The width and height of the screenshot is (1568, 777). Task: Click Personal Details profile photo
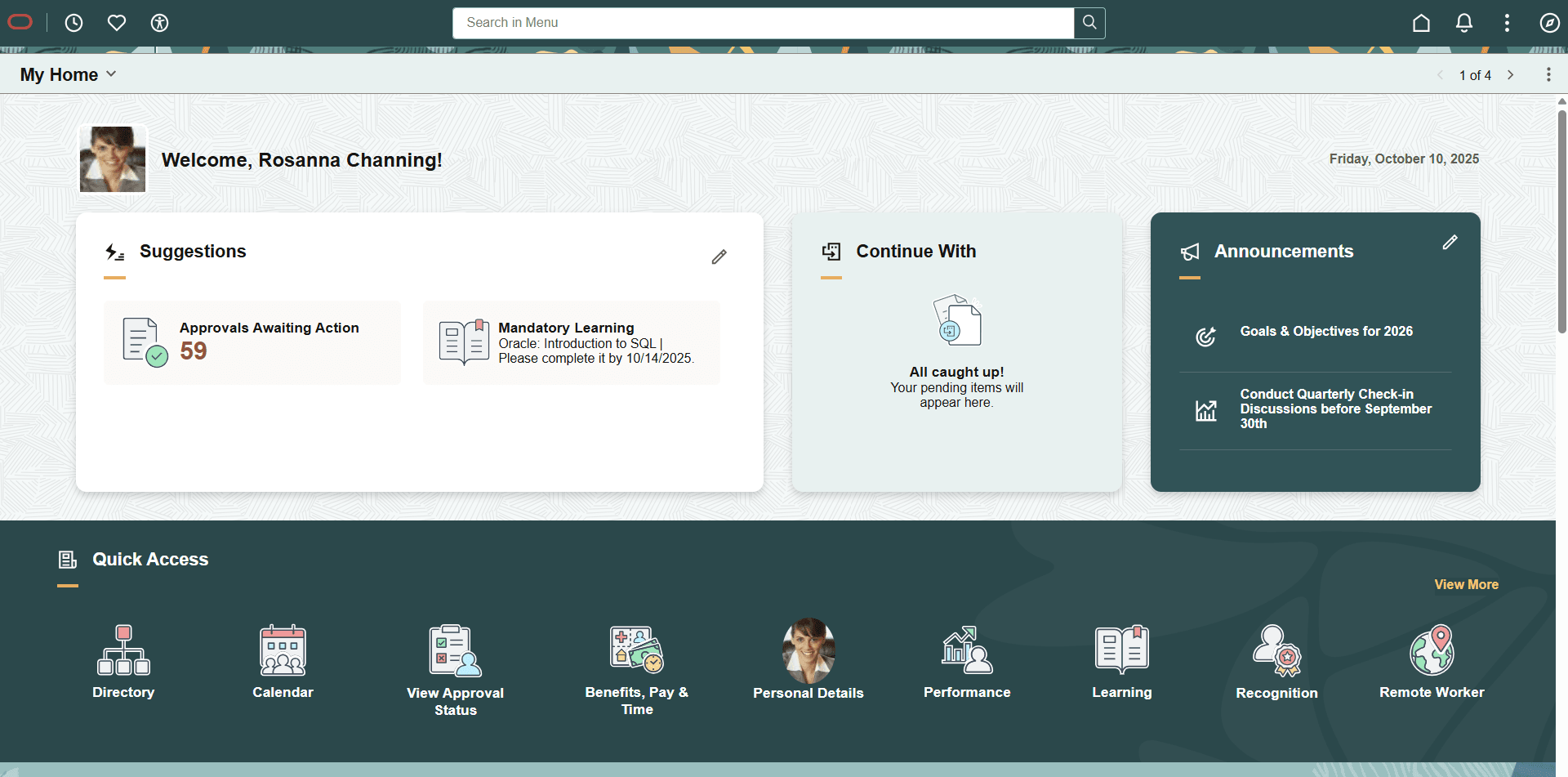click(808, 650)
